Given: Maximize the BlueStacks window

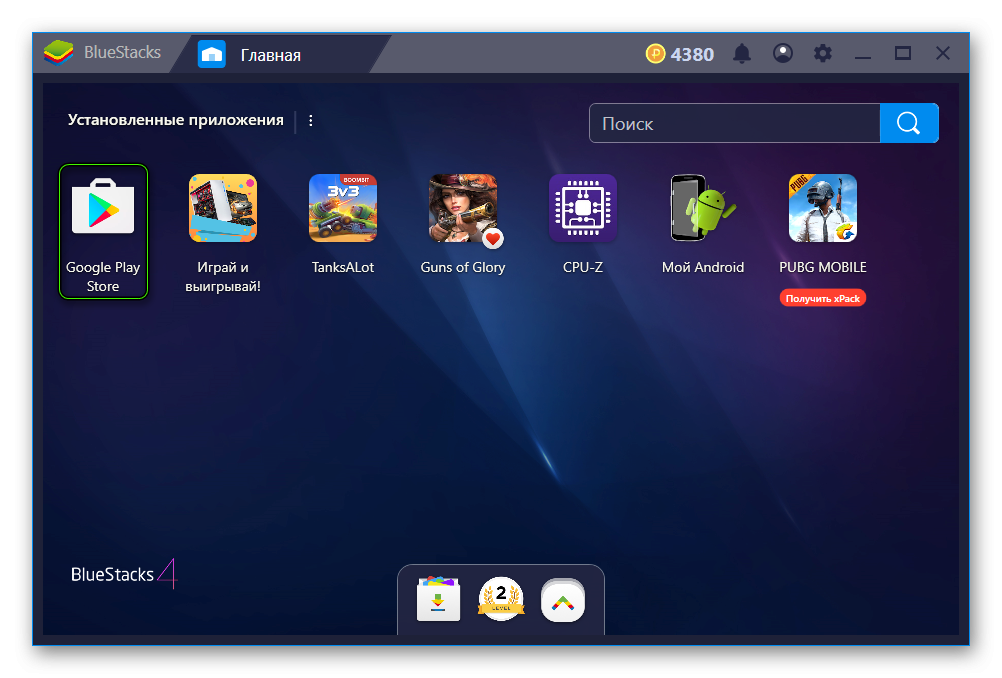Looking at the screenshot, I should coord(902,53).
